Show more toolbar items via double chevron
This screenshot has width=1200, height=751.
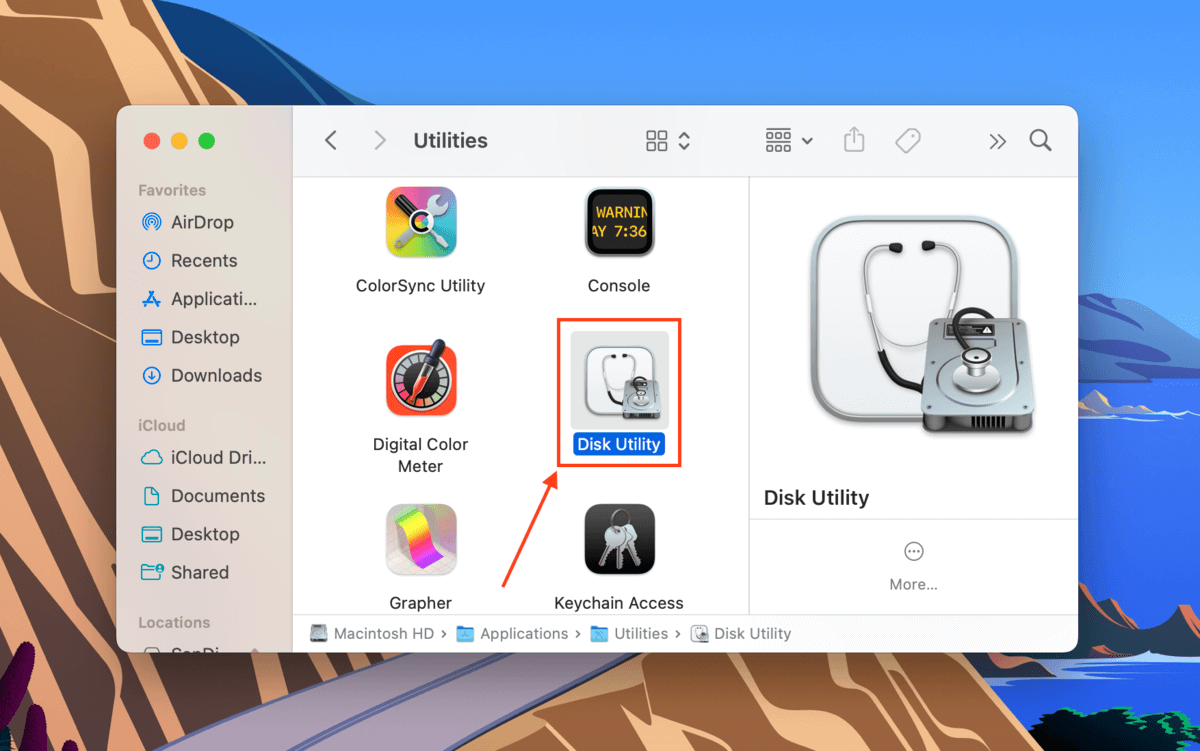coord(997,141)
